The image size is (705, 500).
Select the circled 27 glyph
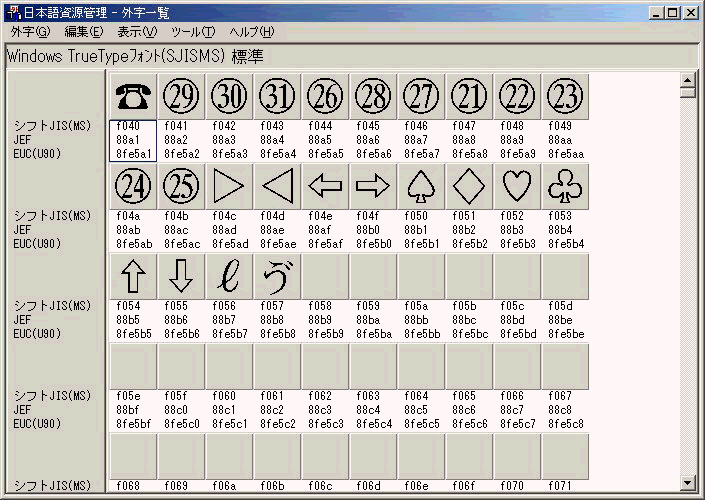(421, 97)
